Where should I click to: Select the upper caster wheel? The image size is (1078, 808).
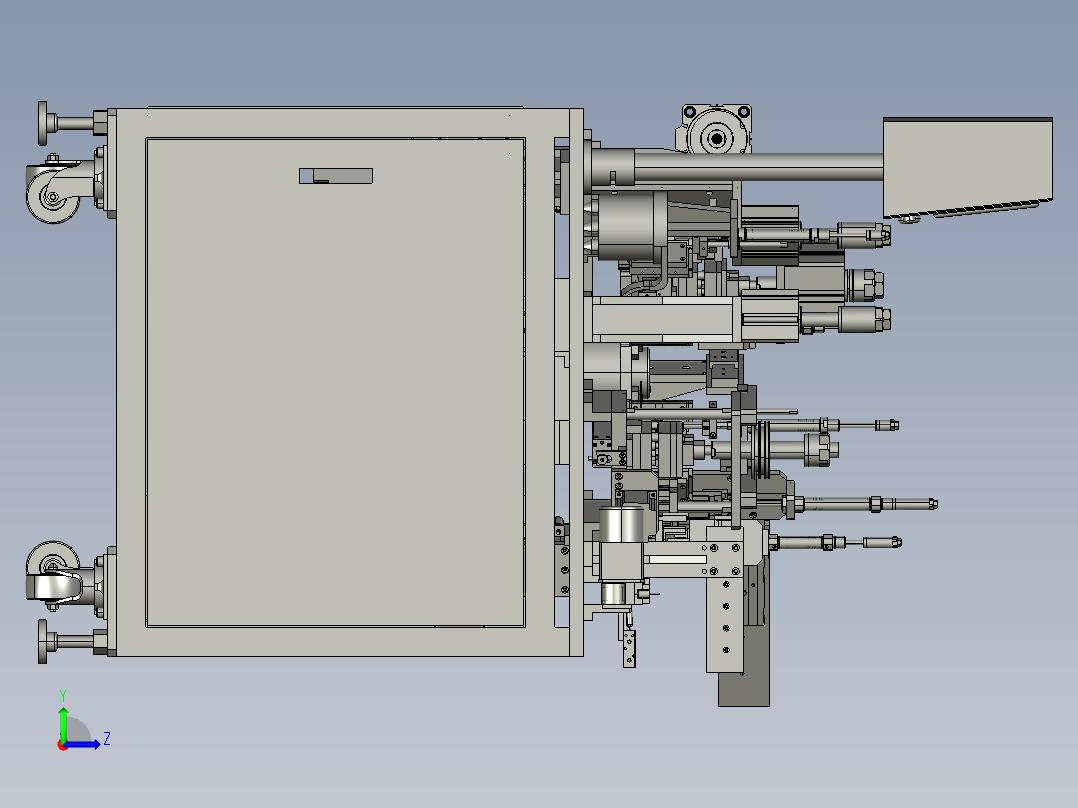pyautogui.click(x=51, y=197)
